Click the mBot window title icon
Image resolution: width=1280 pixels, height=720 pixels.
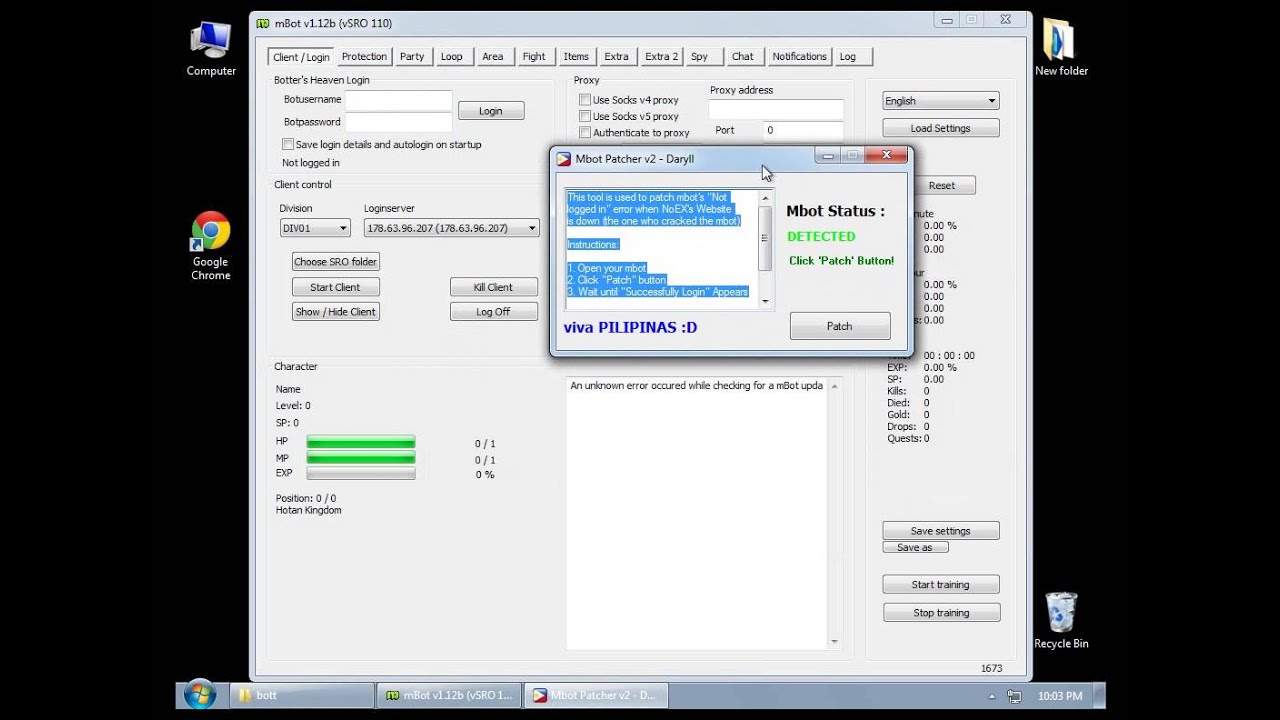coord(263,23)
